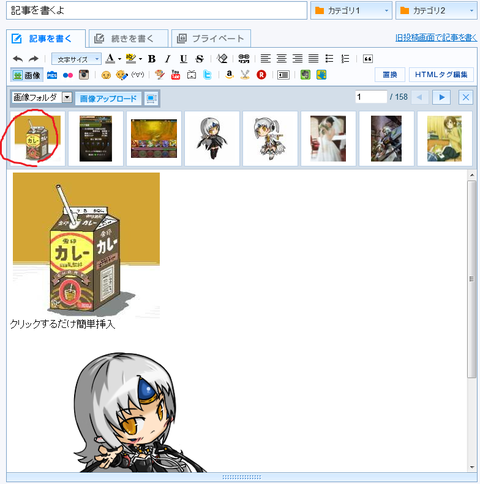Open the face-with-pencil emoji icon
Image resolution: width=480 pixels, height=484 pixels.
tap(122, 75)
